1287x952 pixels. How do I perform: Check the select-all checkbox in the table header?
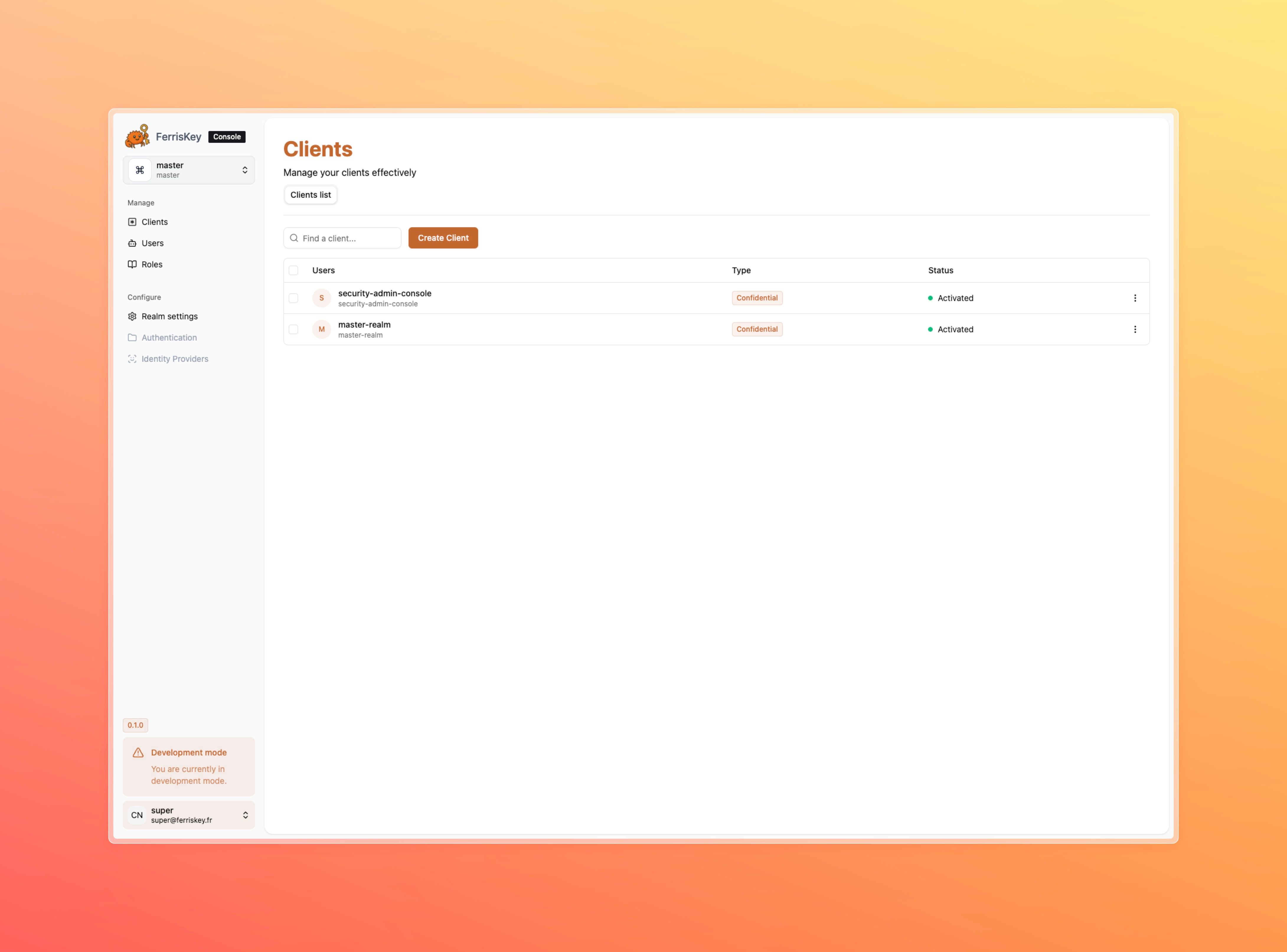(293, 270)
